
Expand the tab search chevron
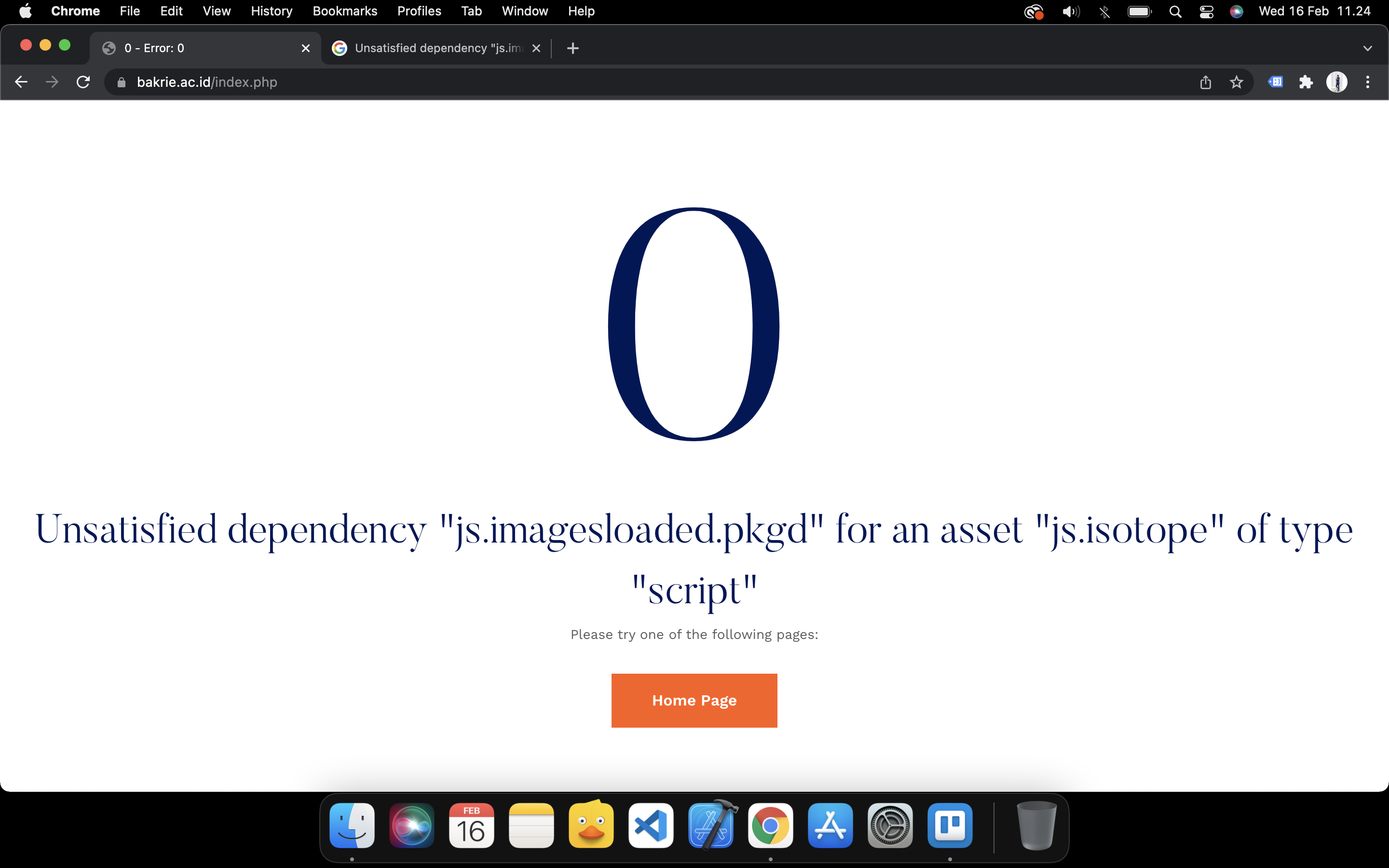click(1367, 48)
